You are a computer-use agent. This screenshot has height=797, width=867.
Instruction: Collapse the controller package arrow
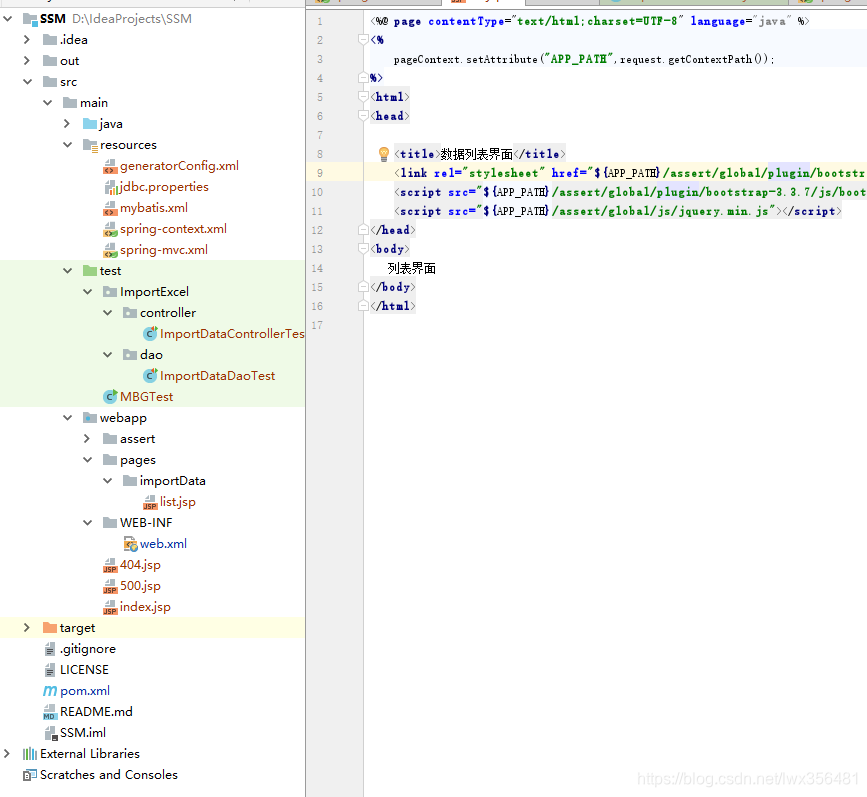(x=108, y=313)
